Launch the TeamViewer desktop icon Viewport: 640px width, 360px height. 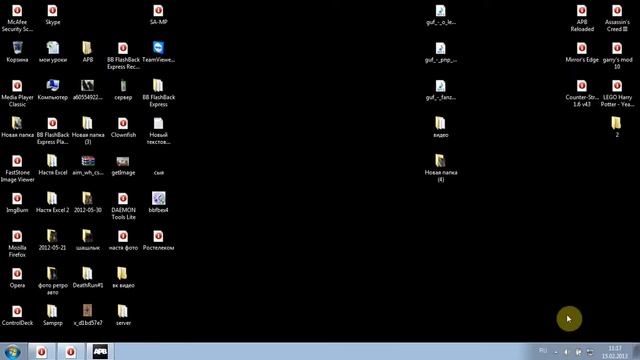pos(158,52)
